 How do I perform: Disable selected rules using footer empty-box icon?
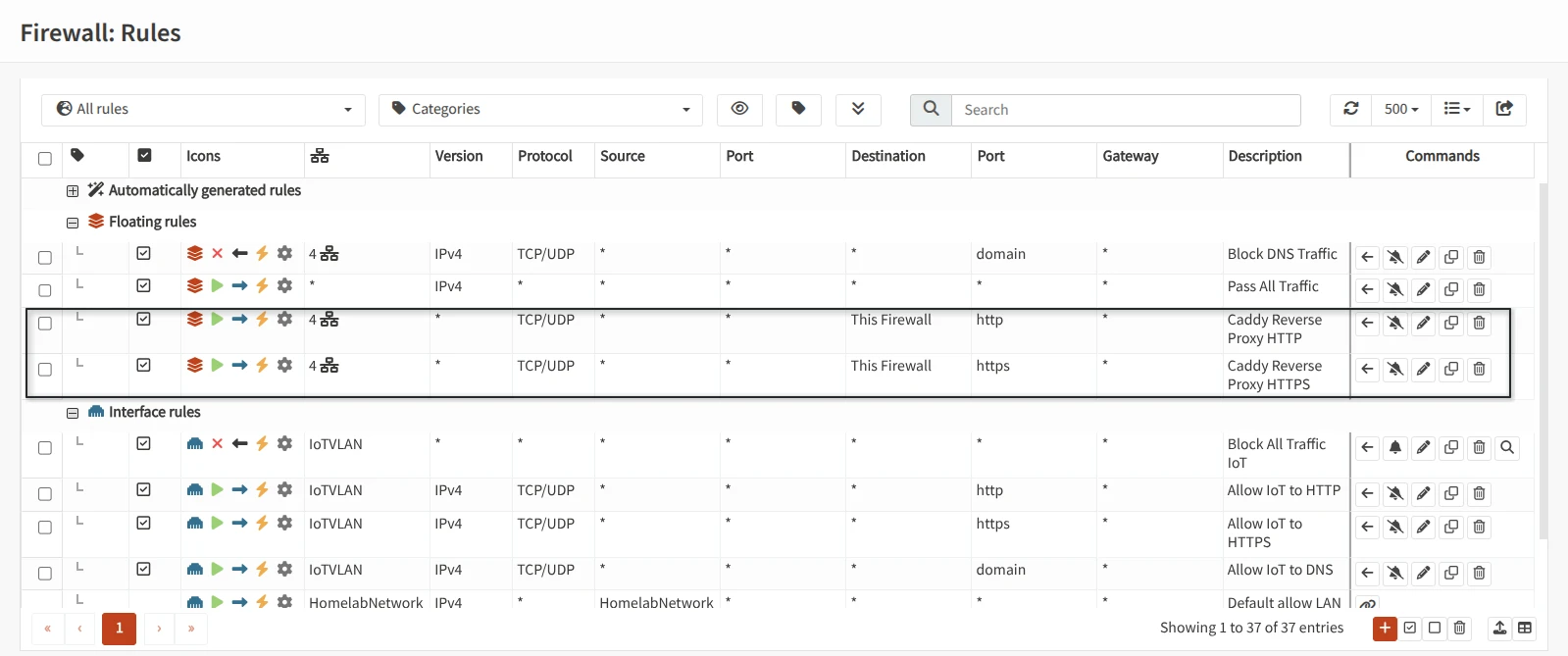pyautogui.click(x=1435, y=628)
